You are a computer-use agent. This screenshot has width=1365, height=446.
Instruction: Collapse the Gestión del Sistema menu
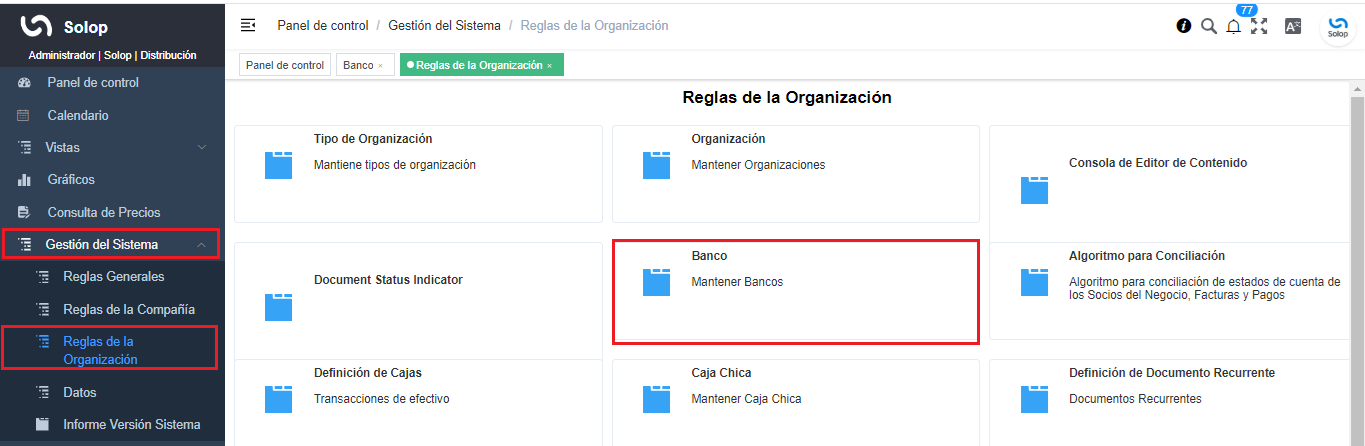202,244
